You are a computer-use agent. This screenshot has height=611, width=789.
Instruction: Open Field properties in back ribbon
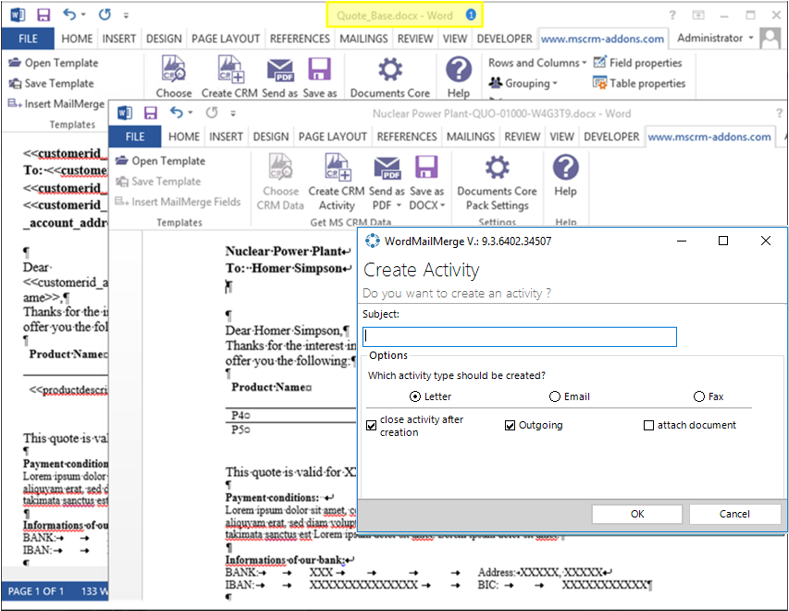[x=638, y=63]
